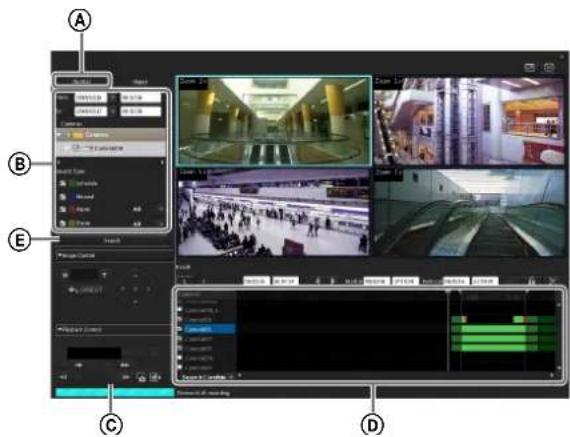Step to the next frame

tap(126, 377)
